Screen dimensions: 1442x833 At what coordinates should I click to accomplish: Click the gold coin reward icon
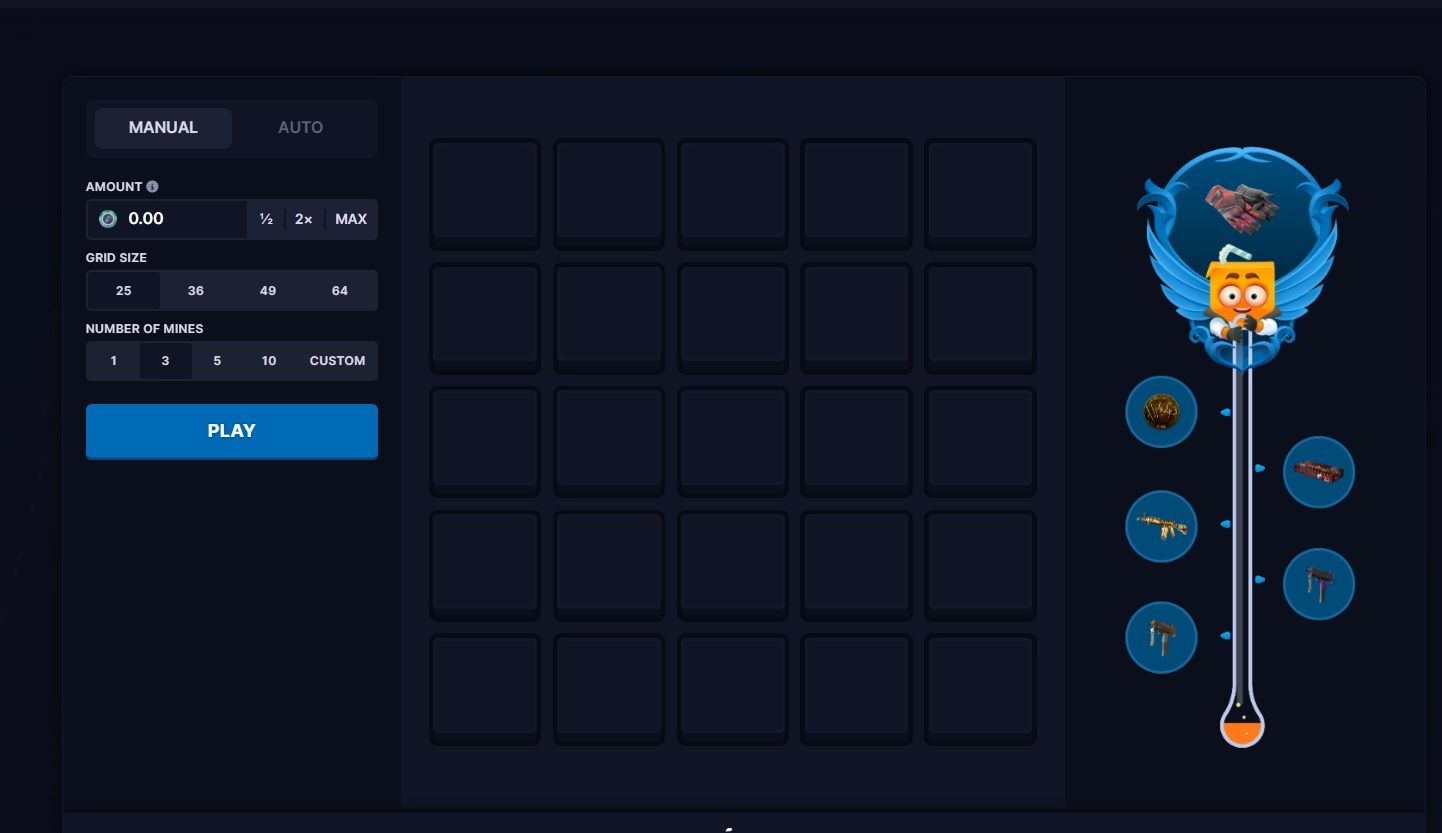(x=1161, y=411)
